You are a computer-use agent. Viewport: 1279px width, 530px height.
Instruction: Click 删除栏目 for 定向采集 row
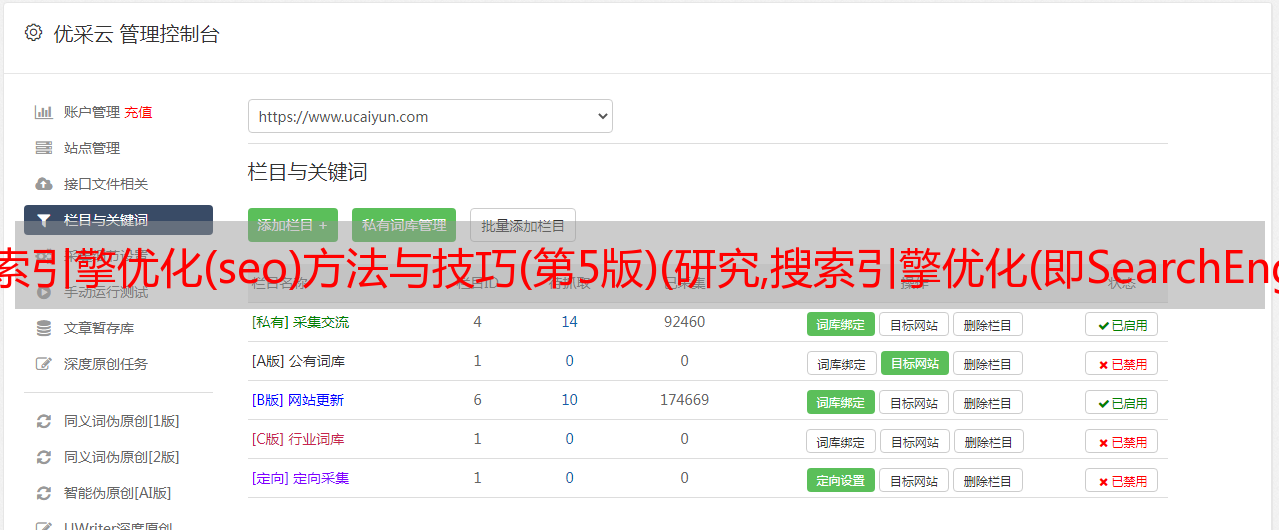[x=988, y=480]
